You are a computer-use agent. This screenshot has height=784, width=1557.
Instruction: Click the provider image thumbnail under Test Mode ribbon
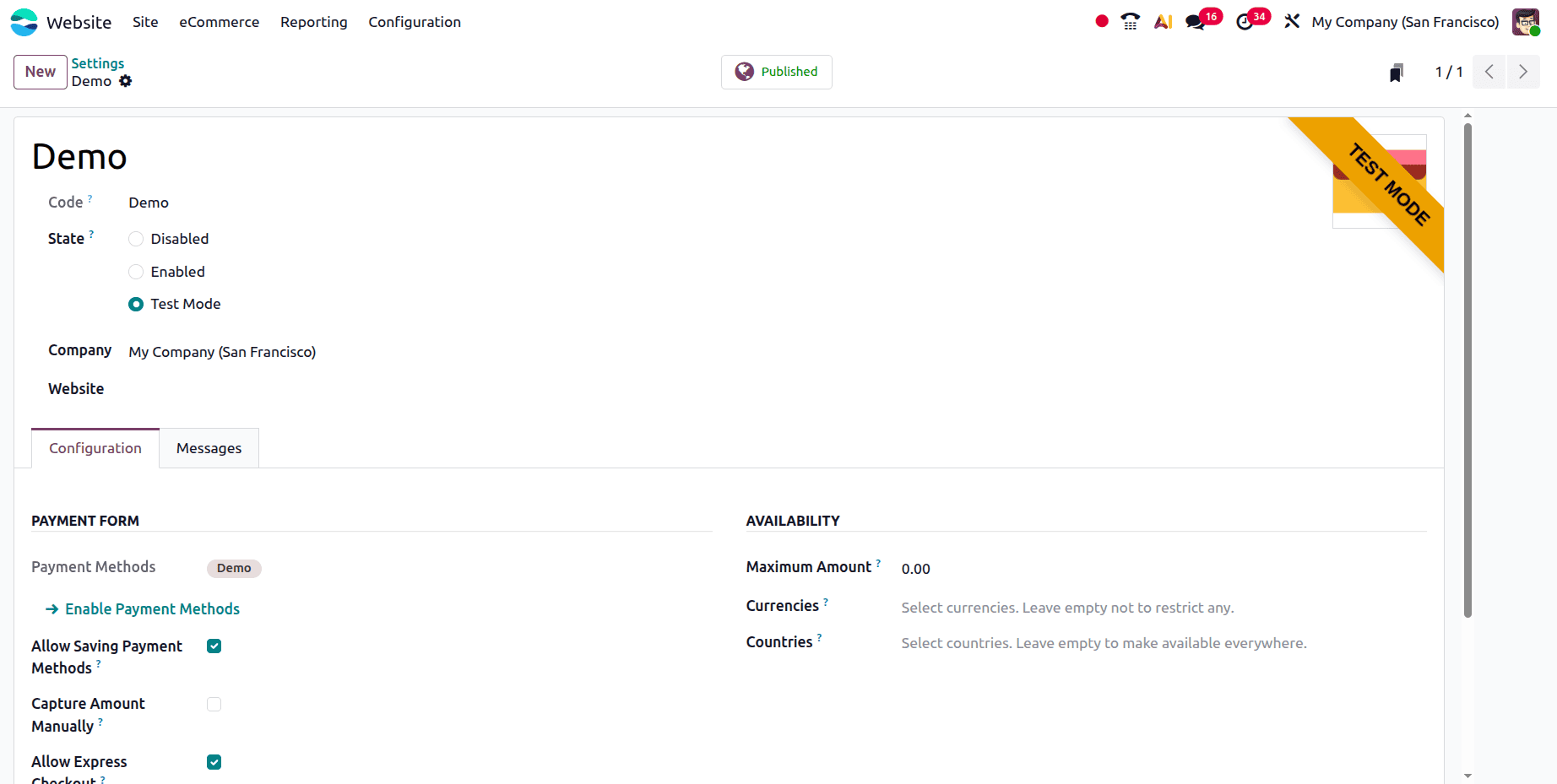tap(1380, 181)
